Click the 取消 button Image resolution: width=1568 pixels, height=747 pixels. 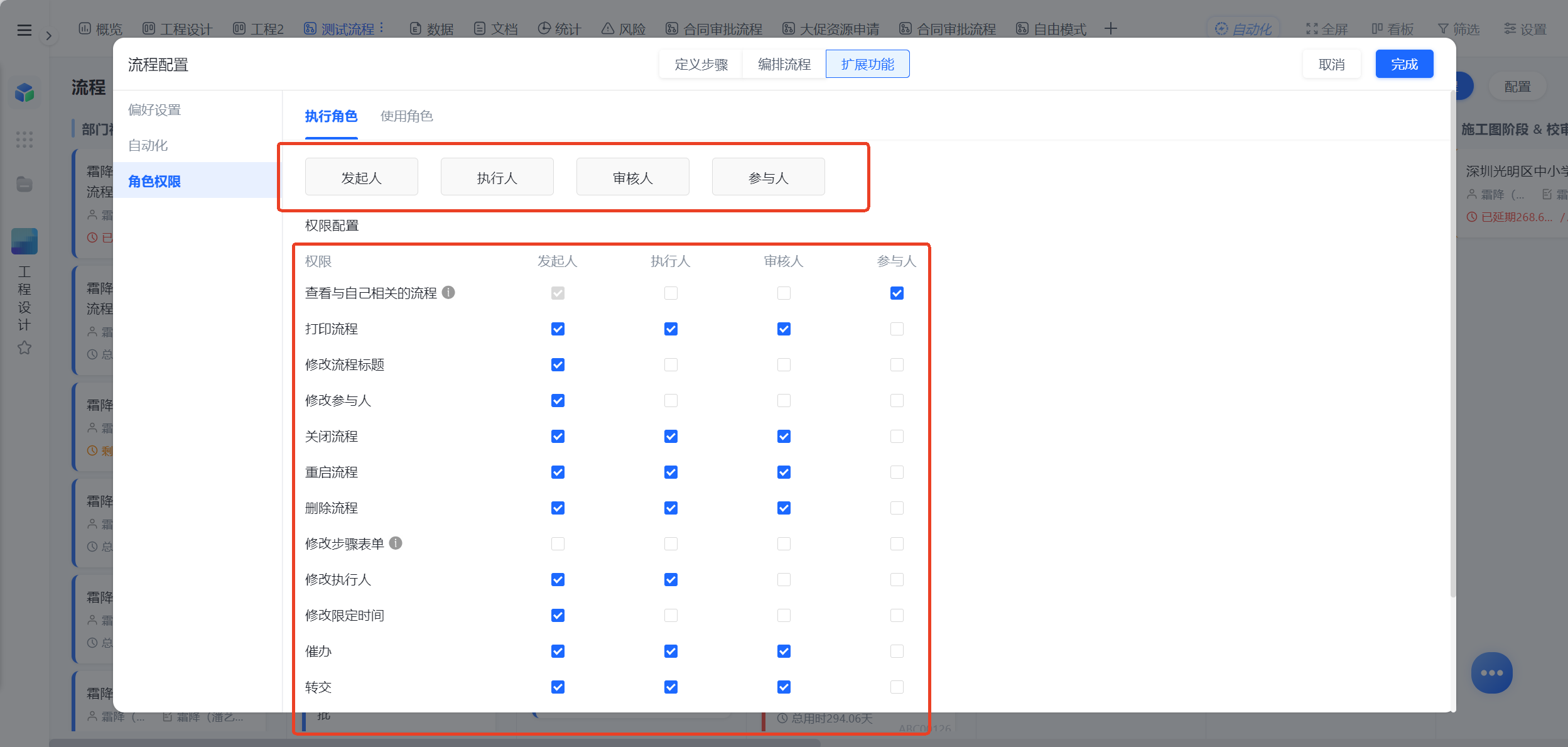coord(1331,64)
